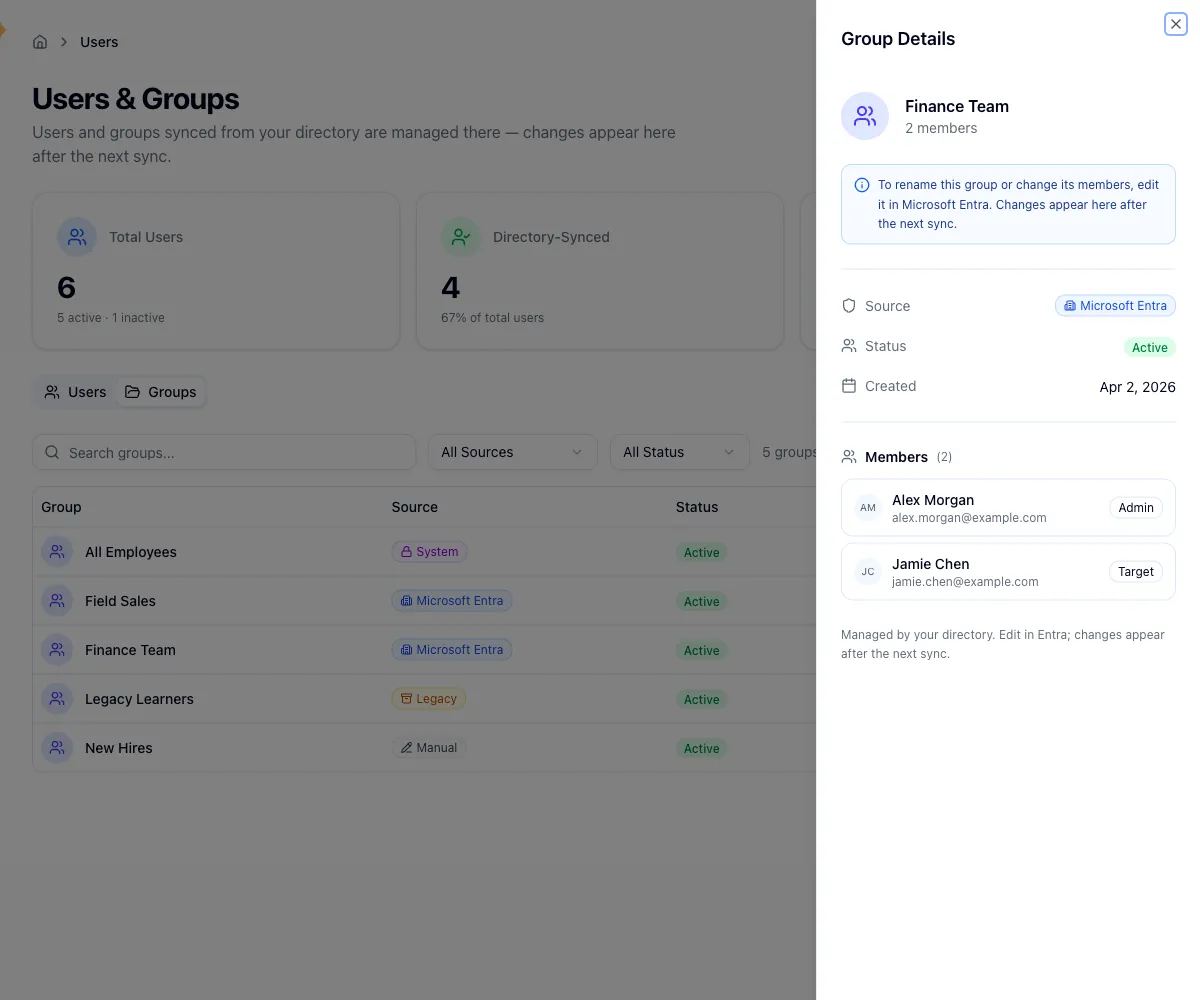1200x1000 pixels.
Task: Click the Target role badge
Action: coord(1136,572)
